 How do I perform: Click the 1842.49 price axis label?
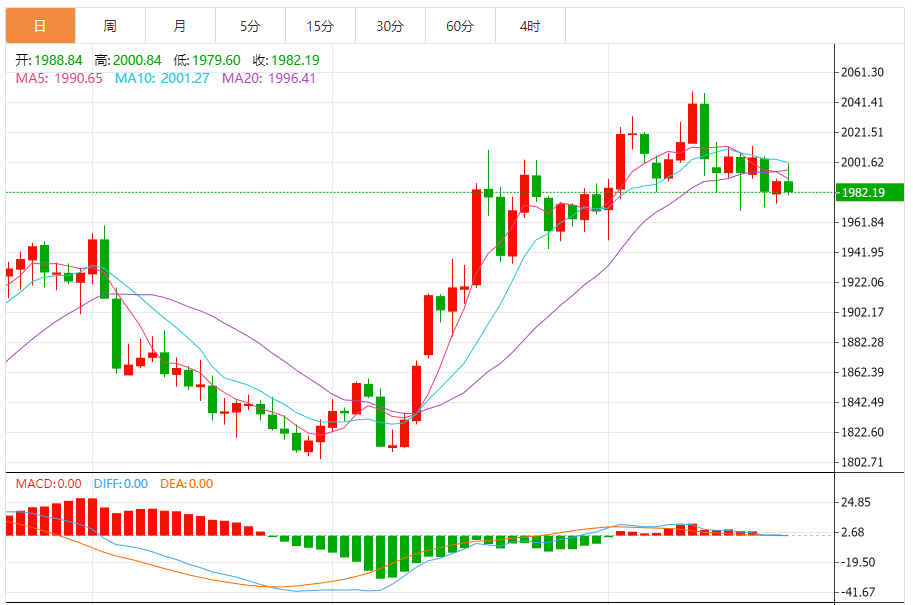(862, 402)
